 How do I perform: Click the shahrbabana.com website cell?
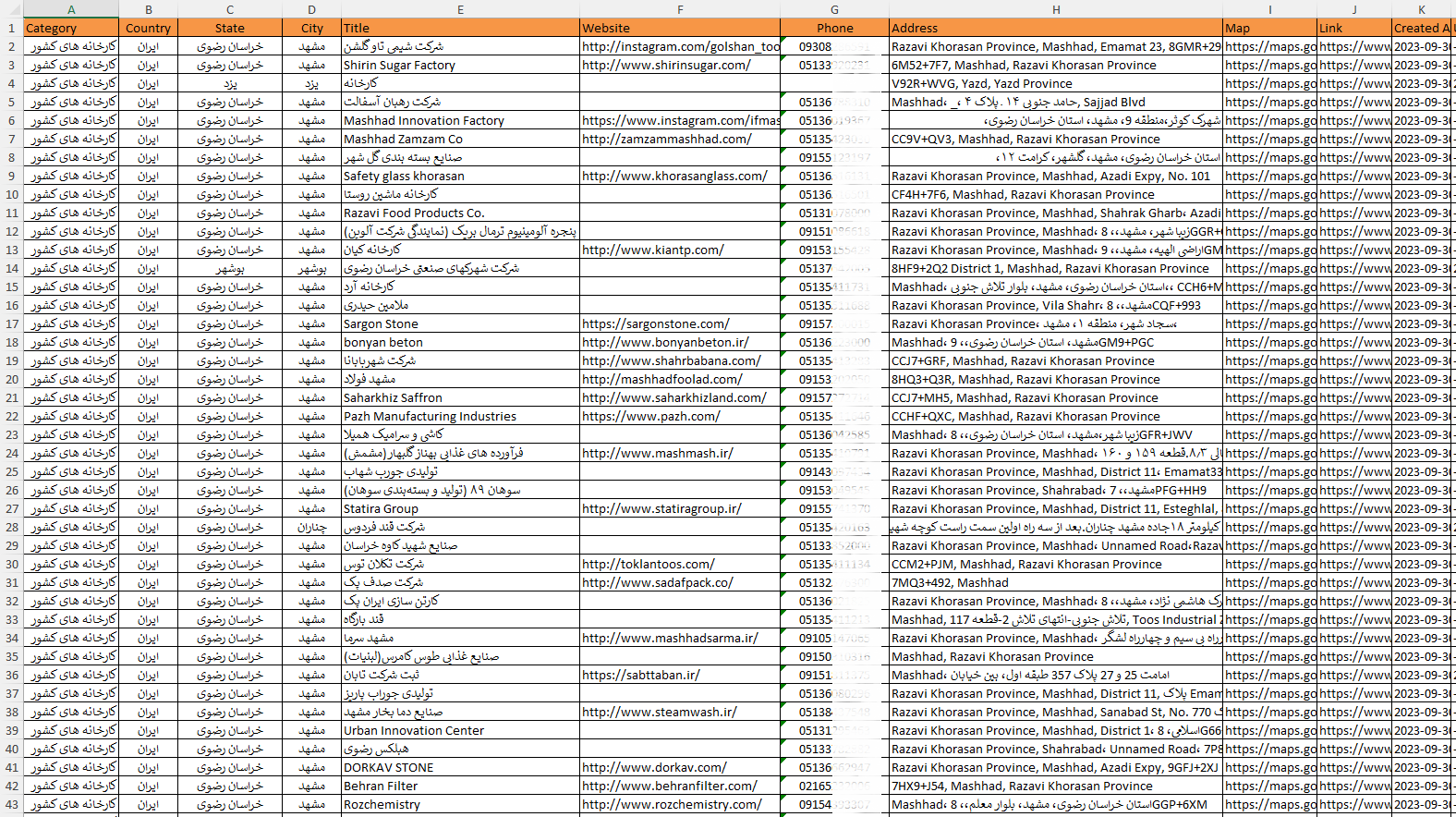(680, 360)
